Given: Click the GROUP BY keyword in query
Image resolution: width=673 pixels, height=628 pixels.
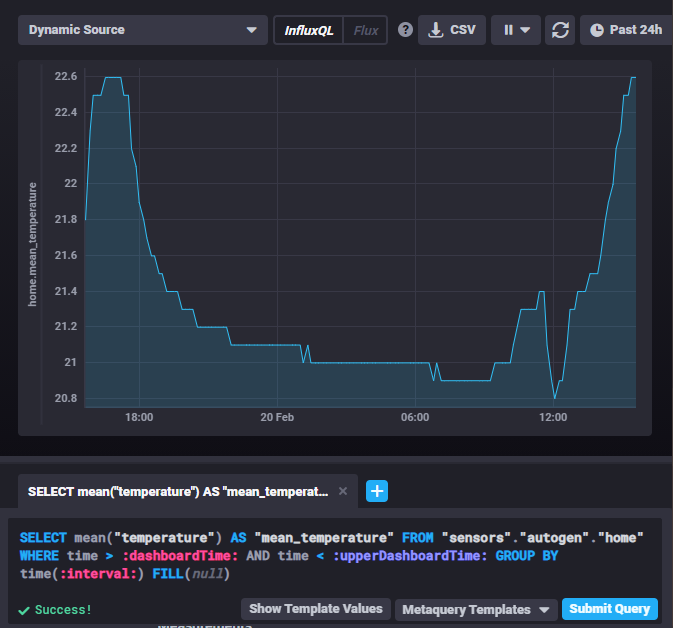Looking at the screenshot, I should click(527, 556).
